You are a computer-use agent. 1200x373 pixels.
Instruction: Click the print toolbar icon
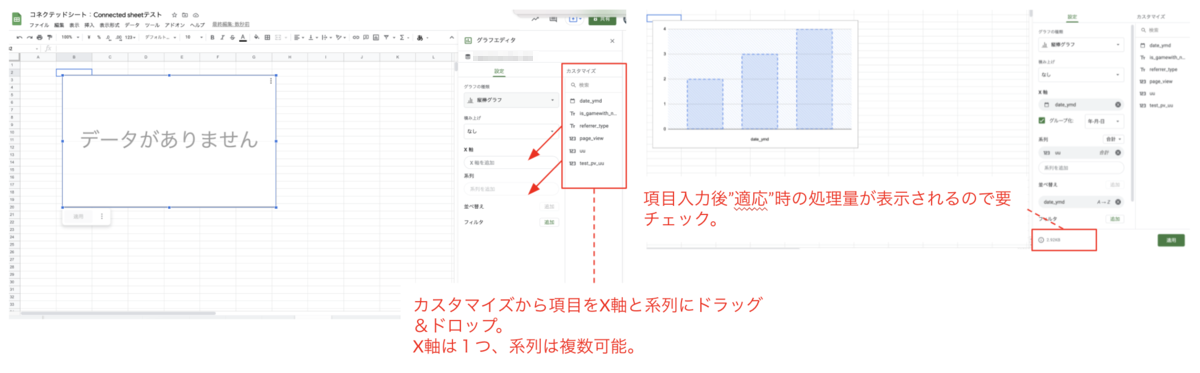point(40,37)
